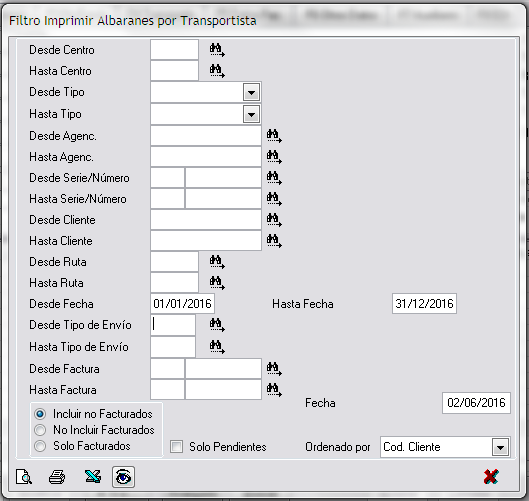Open lookup for Desde Tipo de Envío
This screenshot has height=501, width=529.
(217, 325)
